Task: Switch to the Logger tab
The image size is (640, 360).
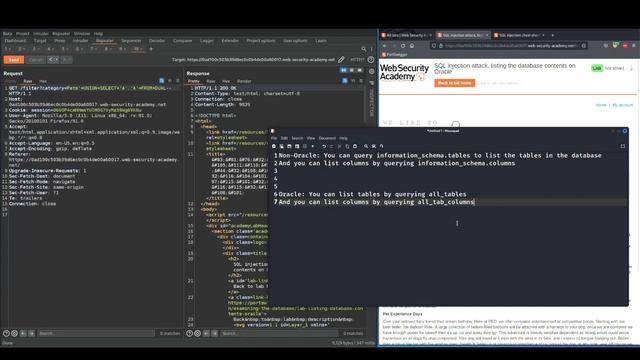Action: click(207, 41)
